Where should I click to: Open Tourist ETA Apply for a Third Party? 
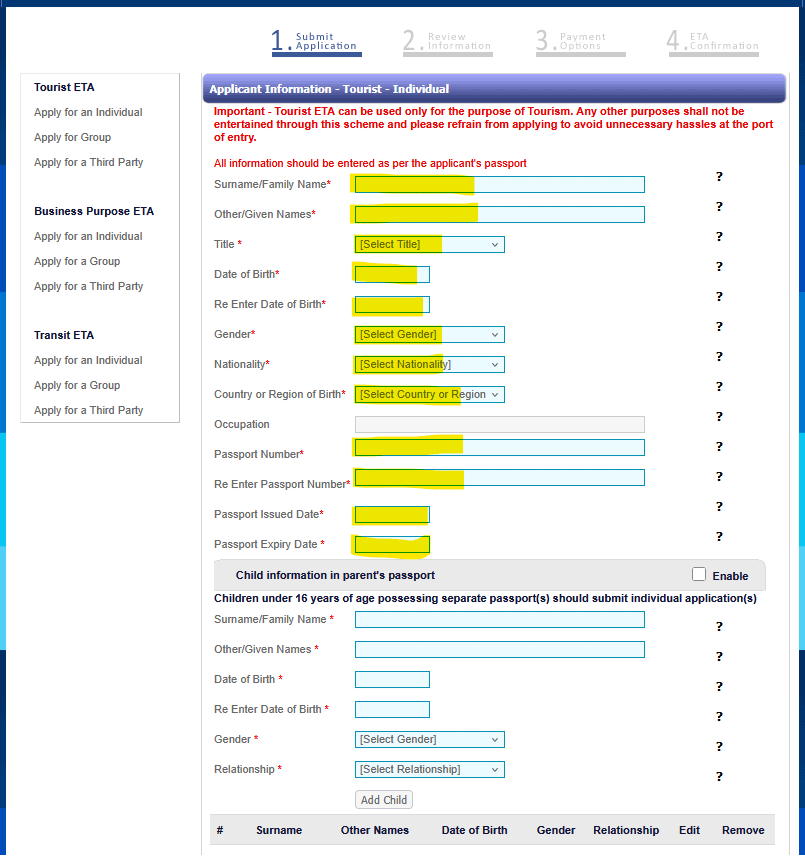coord(88,163)
